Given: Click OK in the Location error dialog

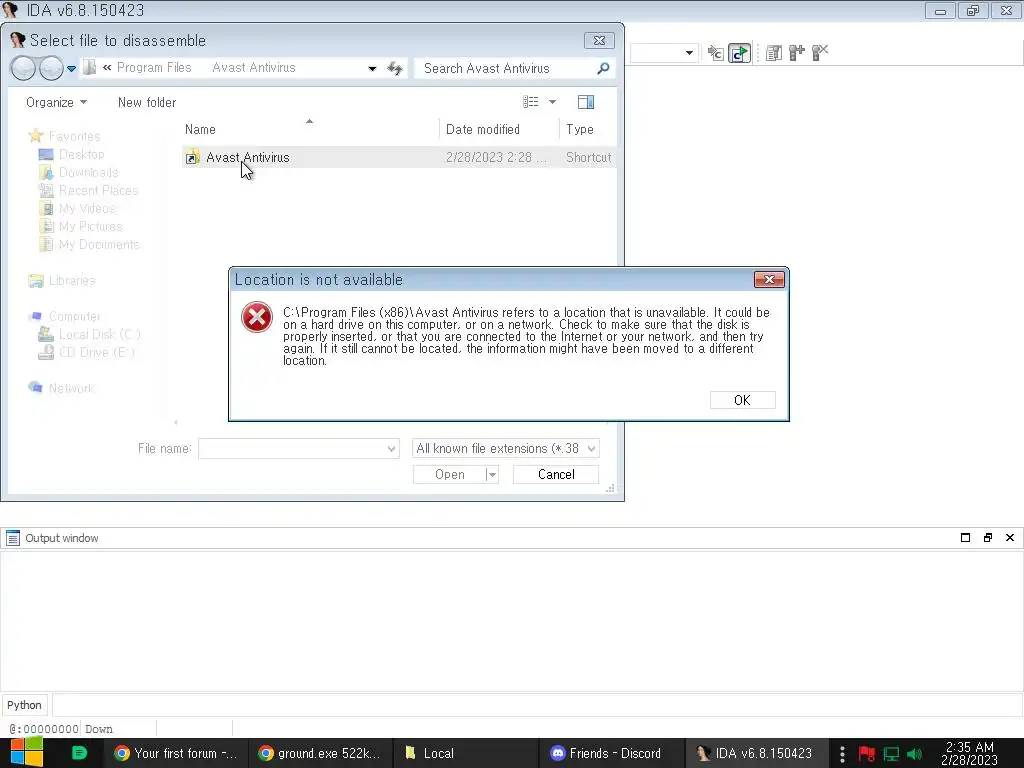Looking at the screenshot, I should tap(743, 400).
